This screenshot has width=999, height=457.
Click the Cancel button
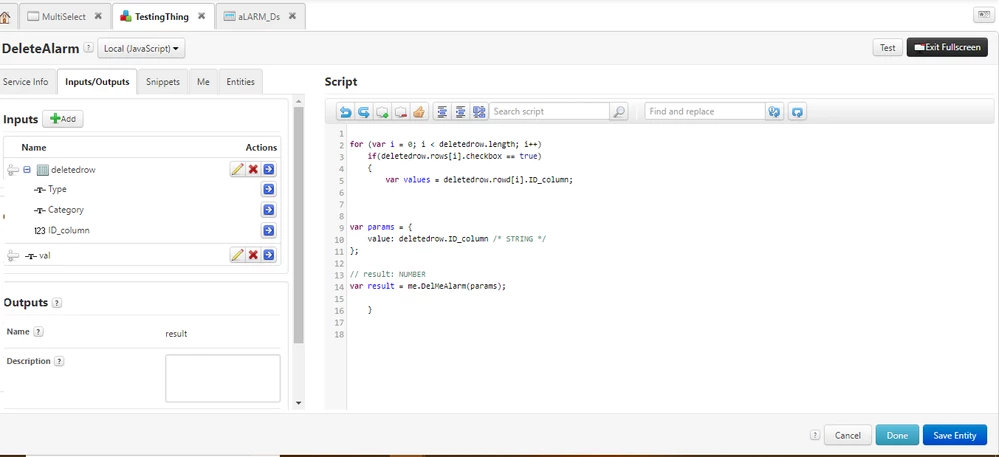pyautogui.click(x=848, y=435)
